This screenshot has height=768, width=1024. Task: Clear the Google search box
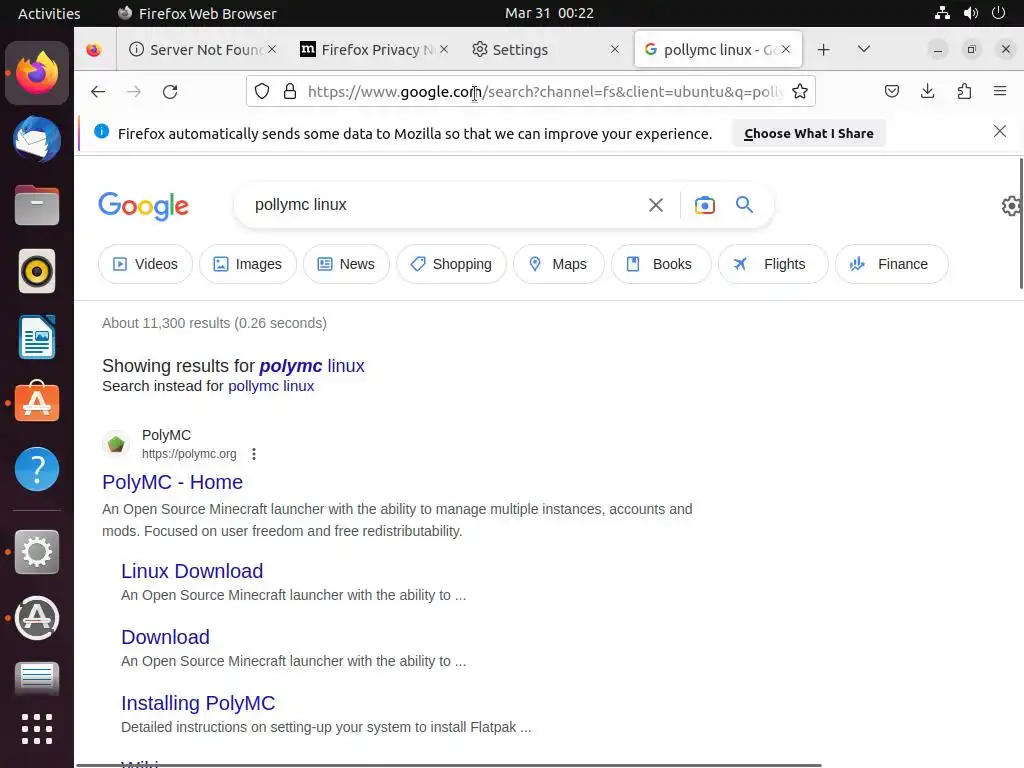coord(656,205)
